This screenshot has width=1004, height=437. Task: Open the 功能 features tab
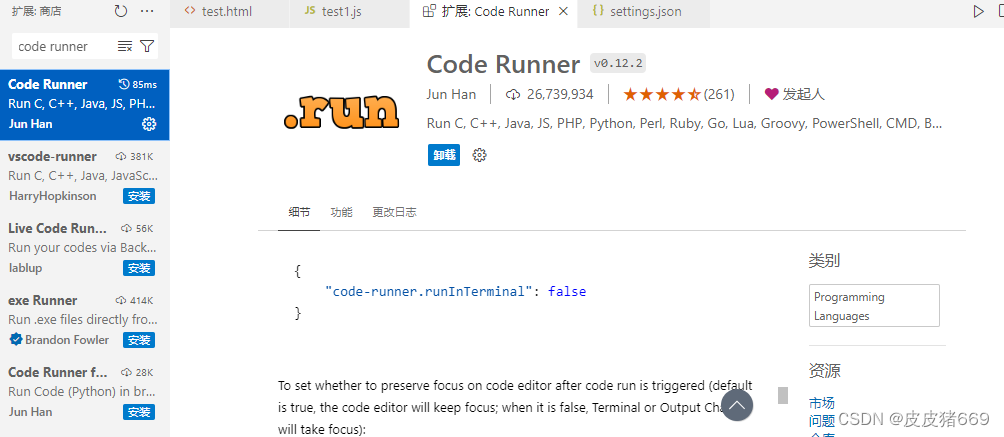tap(341, 212)
